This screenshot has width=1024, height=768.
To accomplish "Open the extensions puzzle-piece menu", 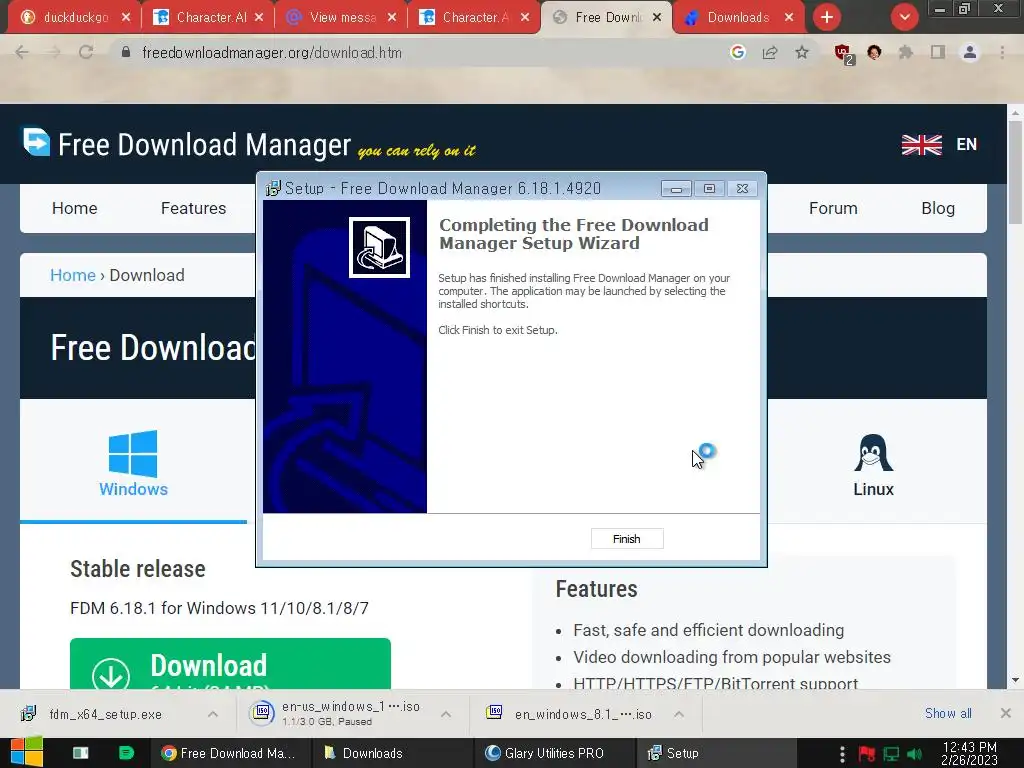I will click(x=906, y=53).
